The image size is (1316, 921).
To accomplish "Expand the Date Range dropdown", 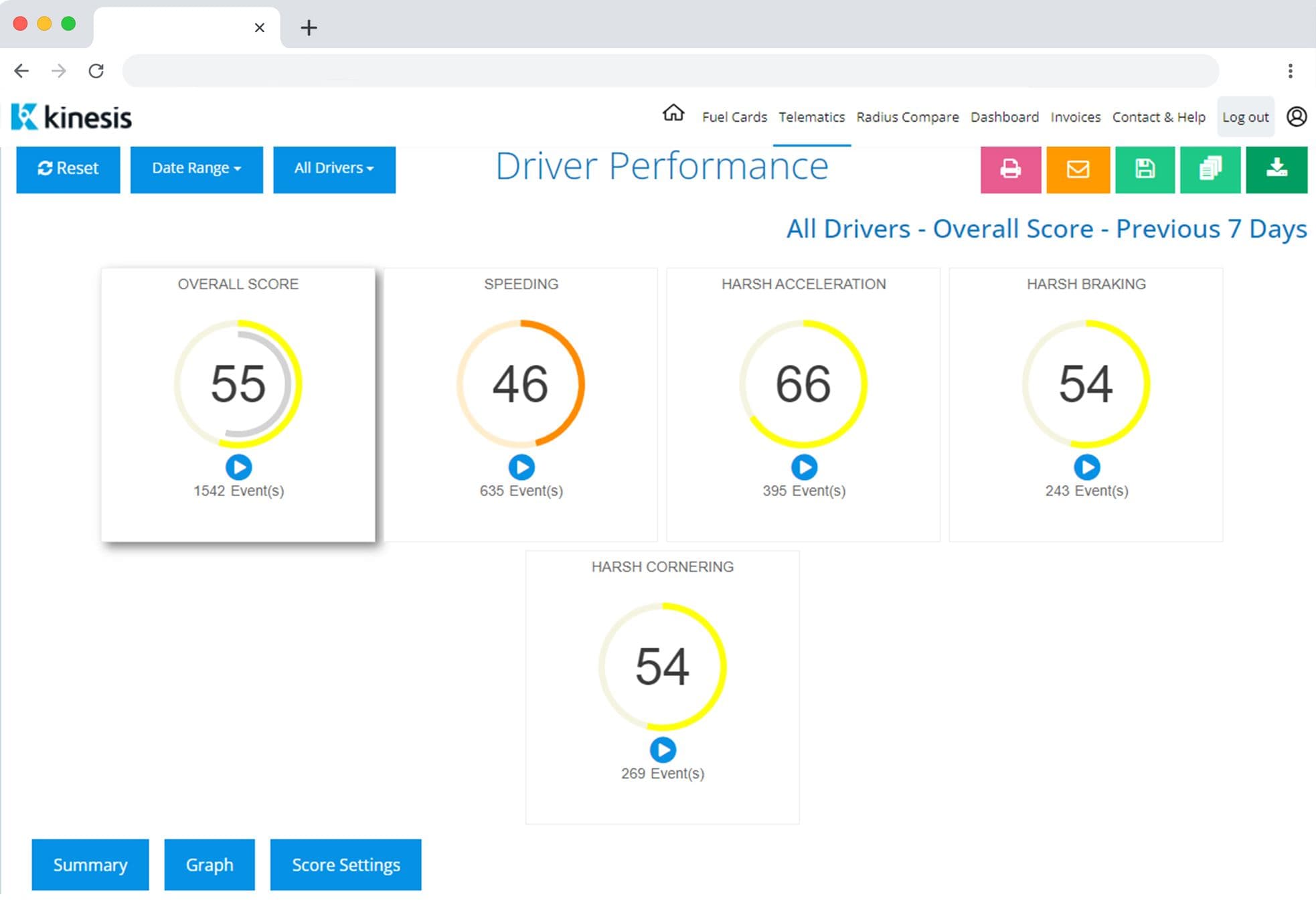I will (x=196, y=169).
